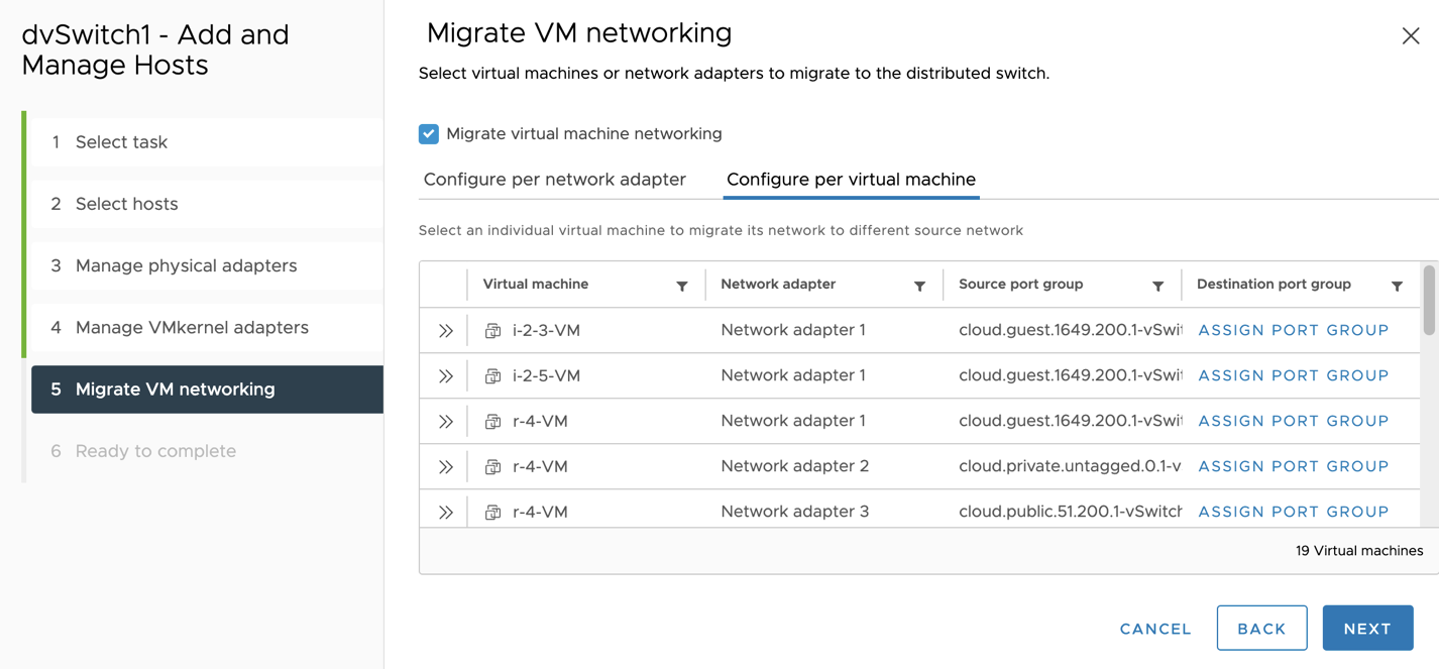Open filter for Virtual machine column
Image resolution: width=1446 pixels, height=670 pixels.
pyautogui.click(x=682, y=286)
